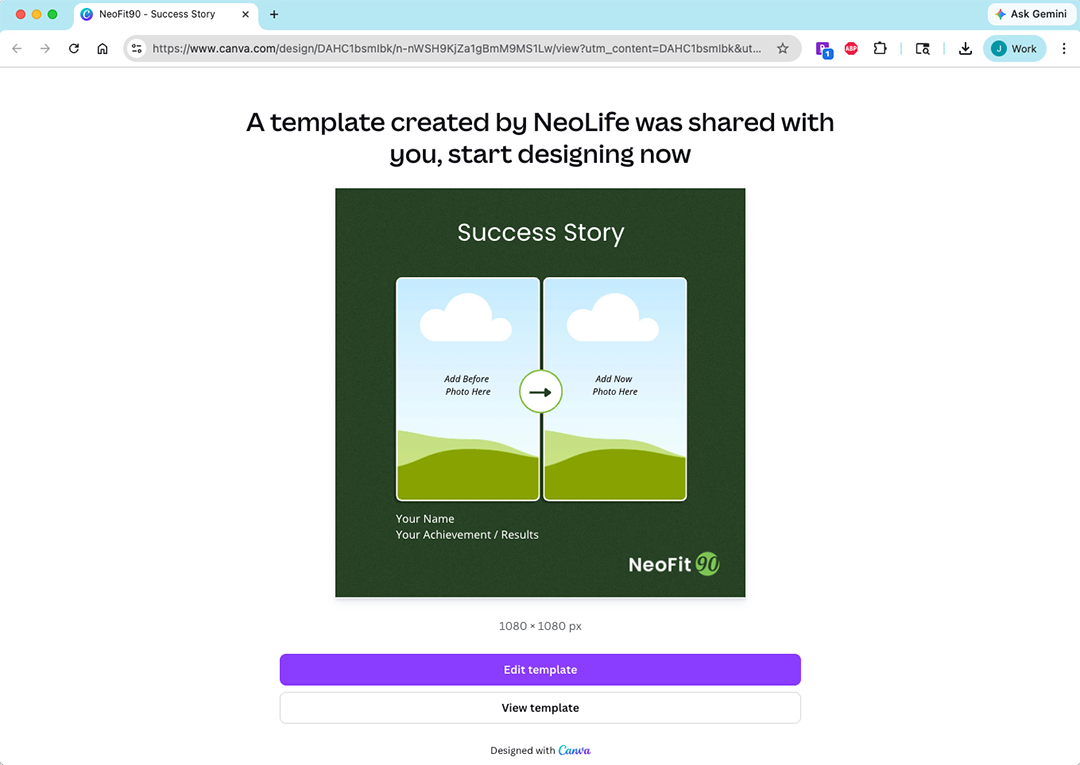This screenshot has width=1080, height=765.
Task: Open the Chrome three-dot menu
Action: click(1064, 48)
